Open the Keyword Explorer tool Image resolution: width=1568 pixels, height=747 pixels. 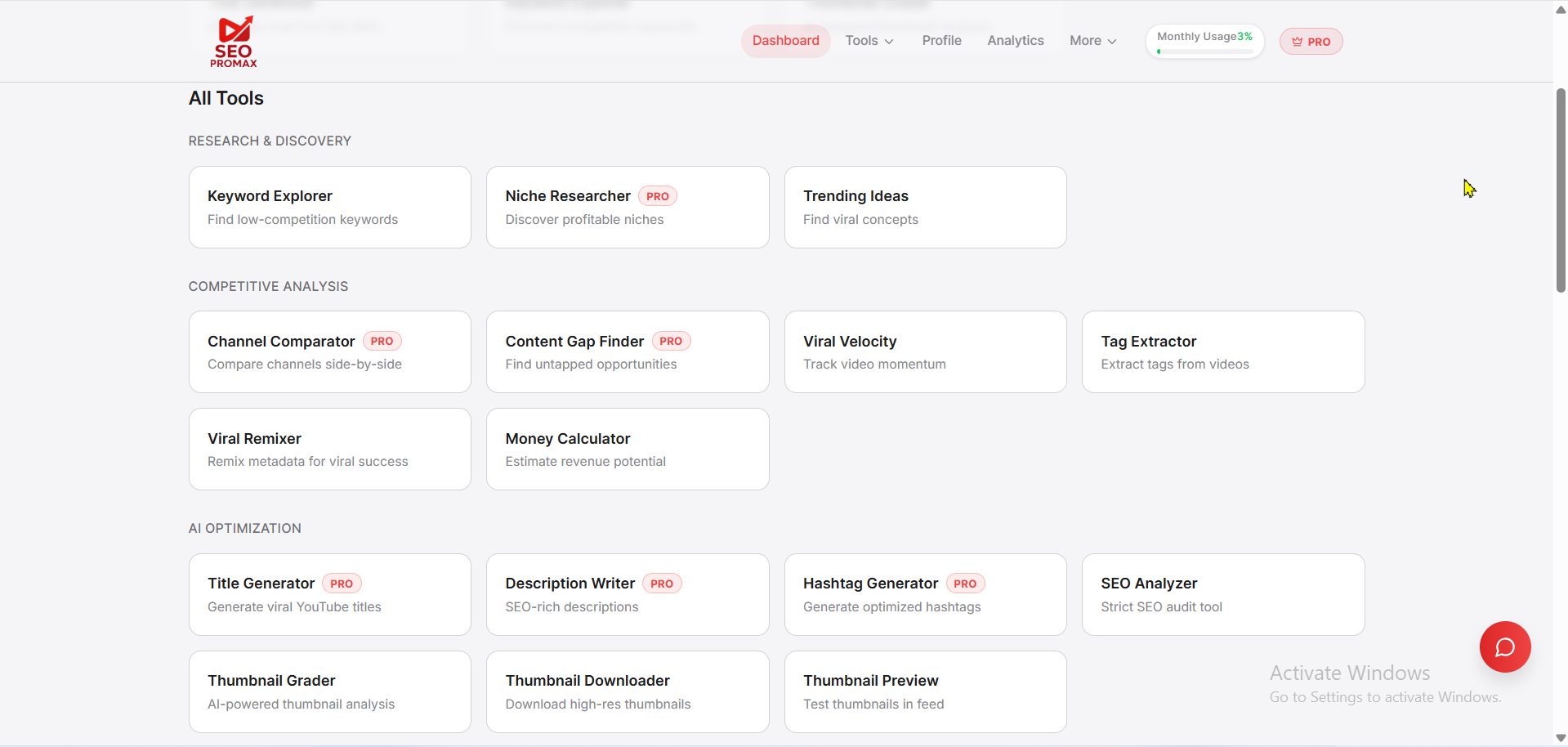coord(329,206)
